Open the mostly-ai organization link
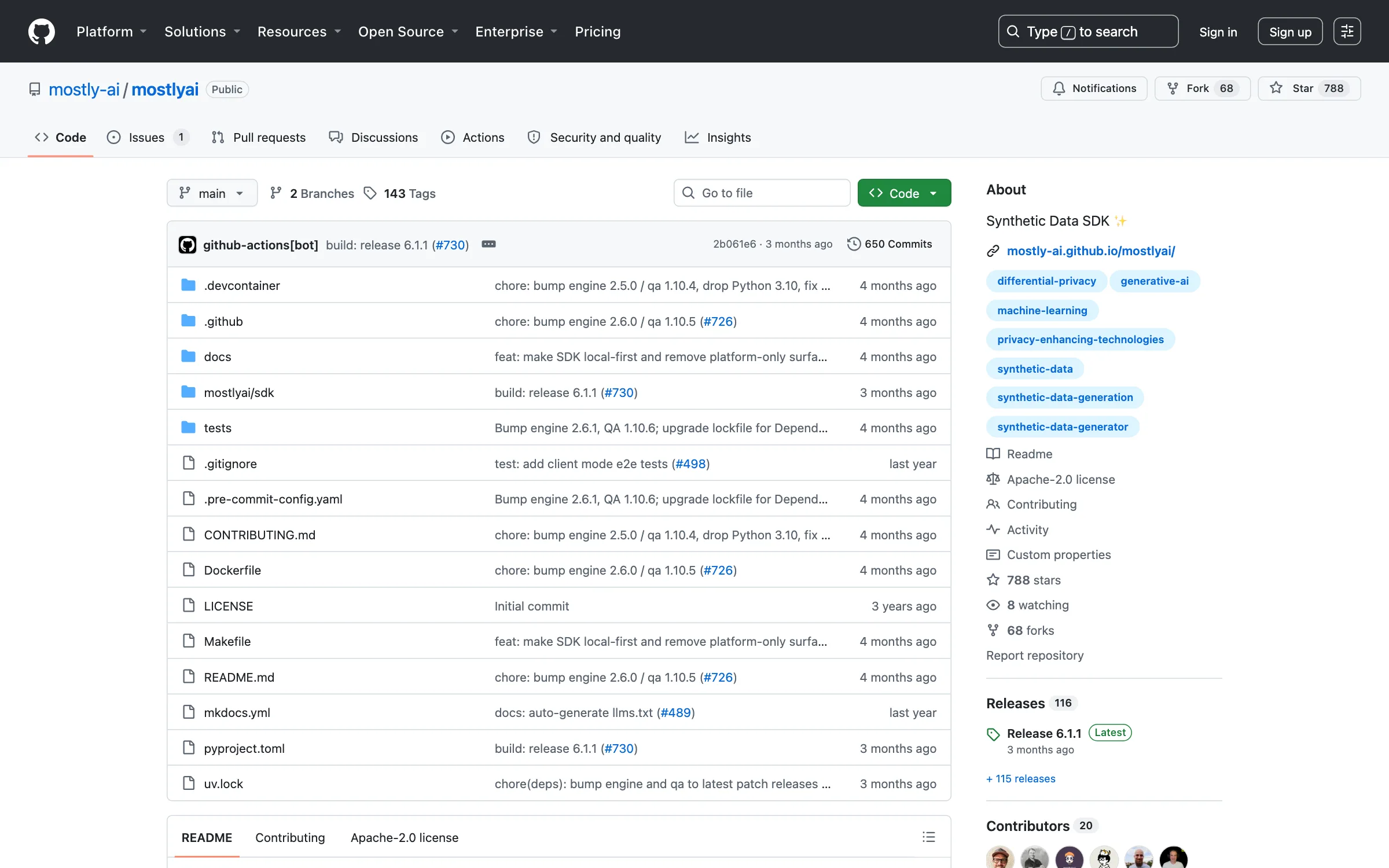 (x=84, y=89)
